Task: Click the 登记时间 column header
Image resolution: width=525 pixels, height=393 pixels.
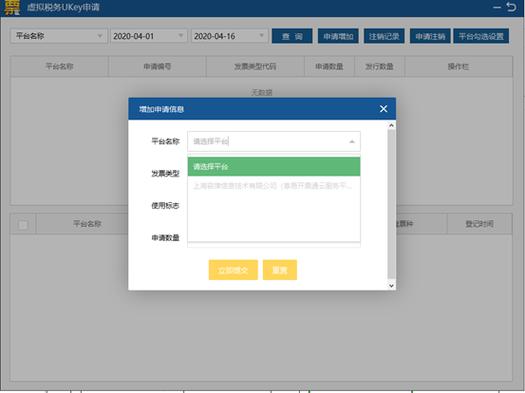Action: (479, 224)
